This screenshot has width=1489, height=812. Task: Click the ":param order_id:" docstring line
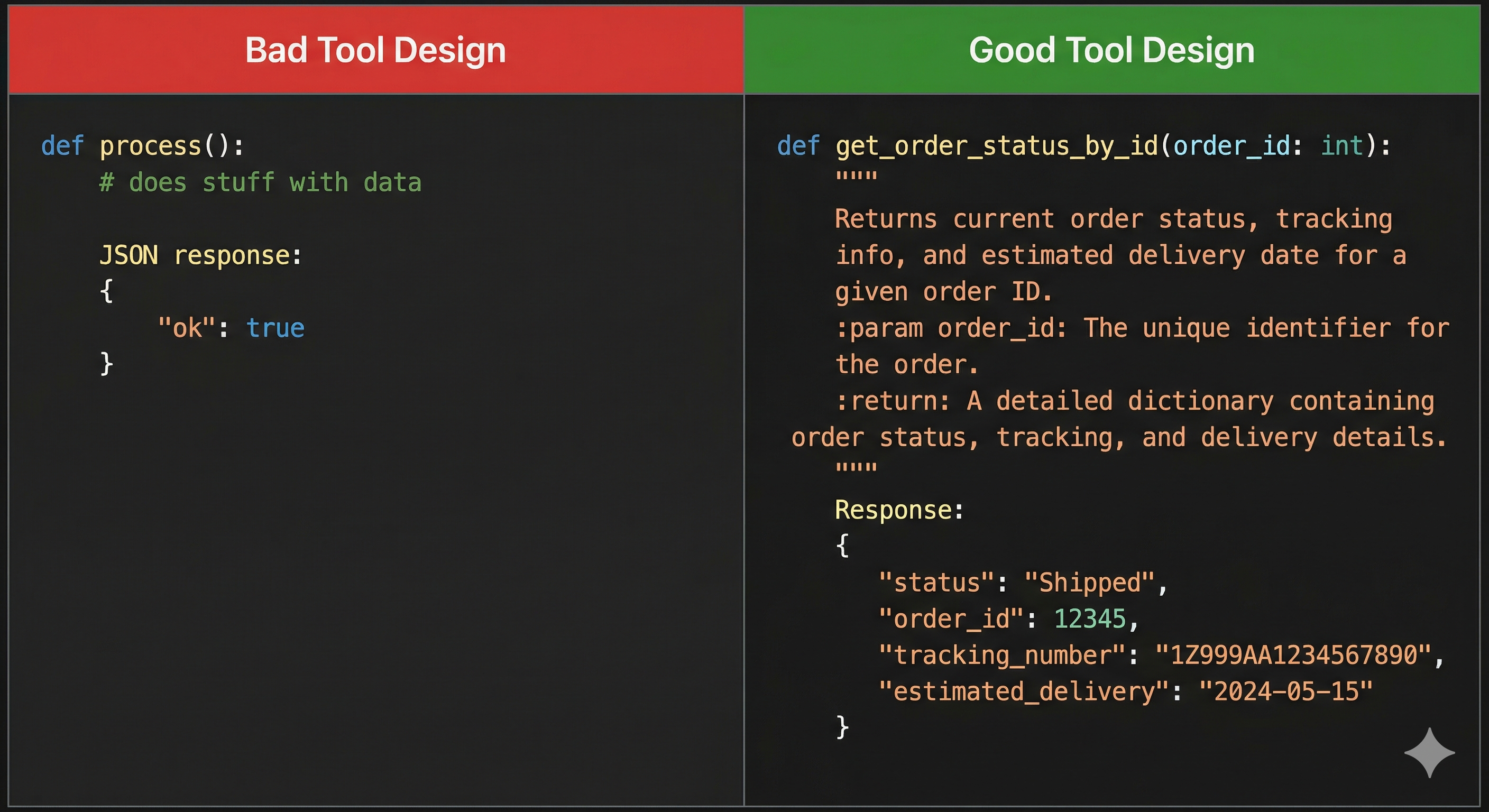coord(1143,328)
